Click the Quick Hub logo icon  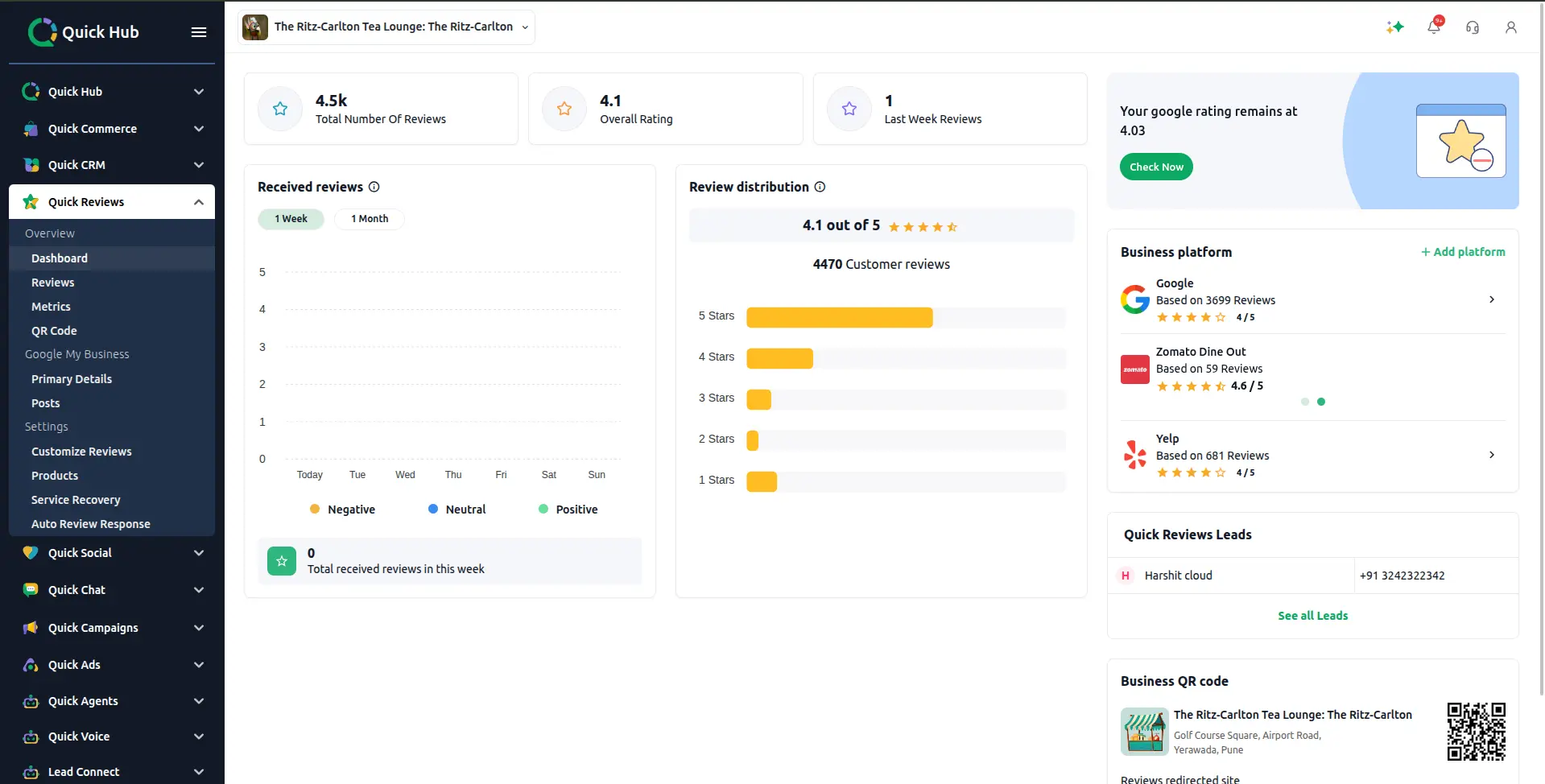point(42,31)
